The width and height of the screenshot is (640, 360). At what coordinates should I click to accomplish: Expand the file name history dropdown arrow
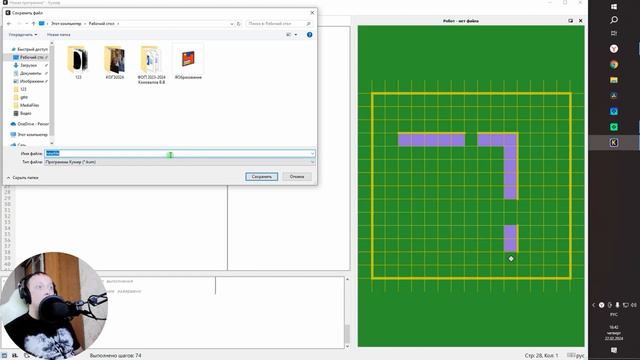(x=313, y=153)
